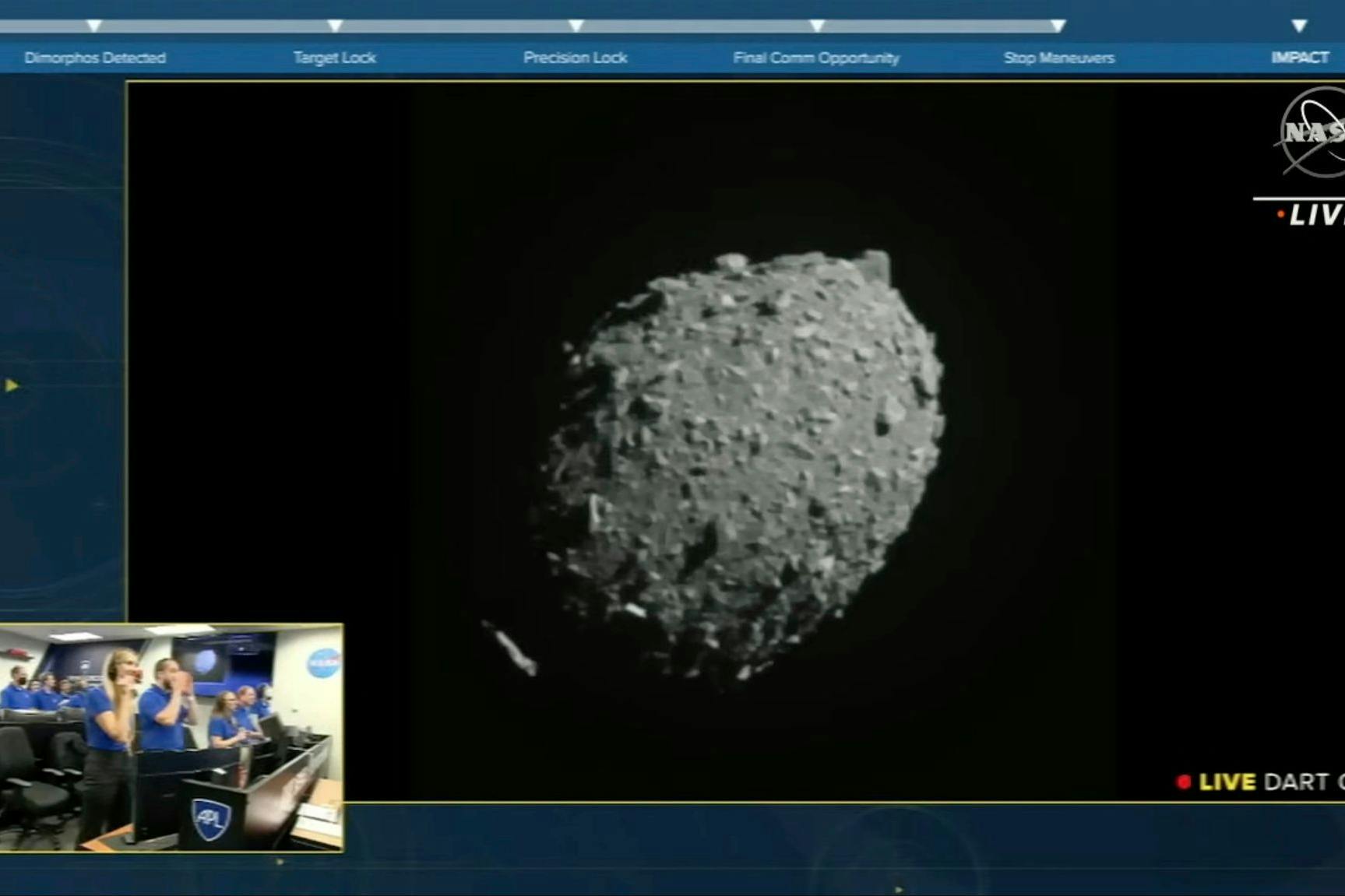1345x896 pixels.
Task: Click the red LIVE indicator below the NASA logo
Action: point(1316,212)
